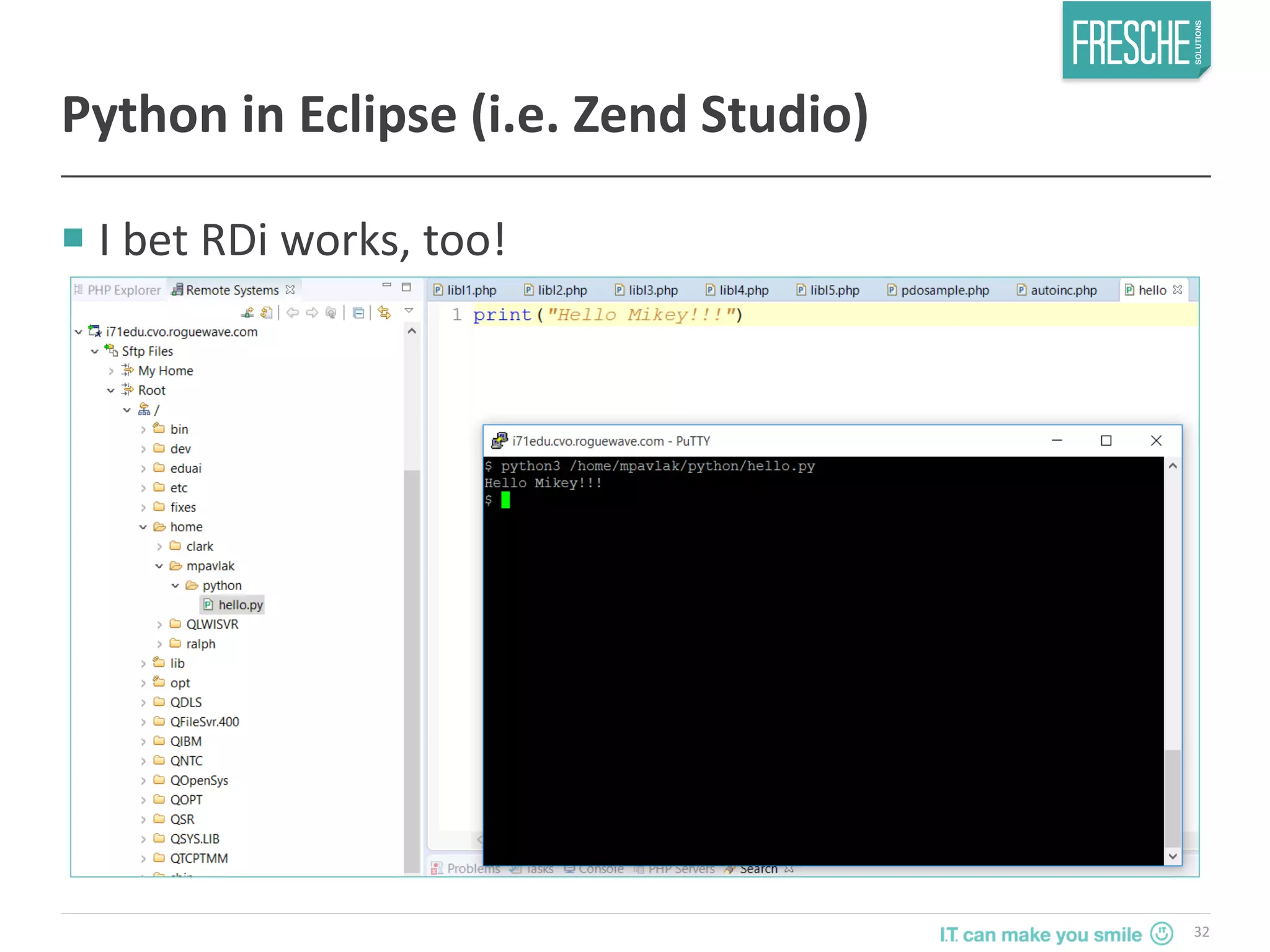Select hello.py in the tree
The width and height of the screenshot is (1270, 952).
tap(233, 605)
